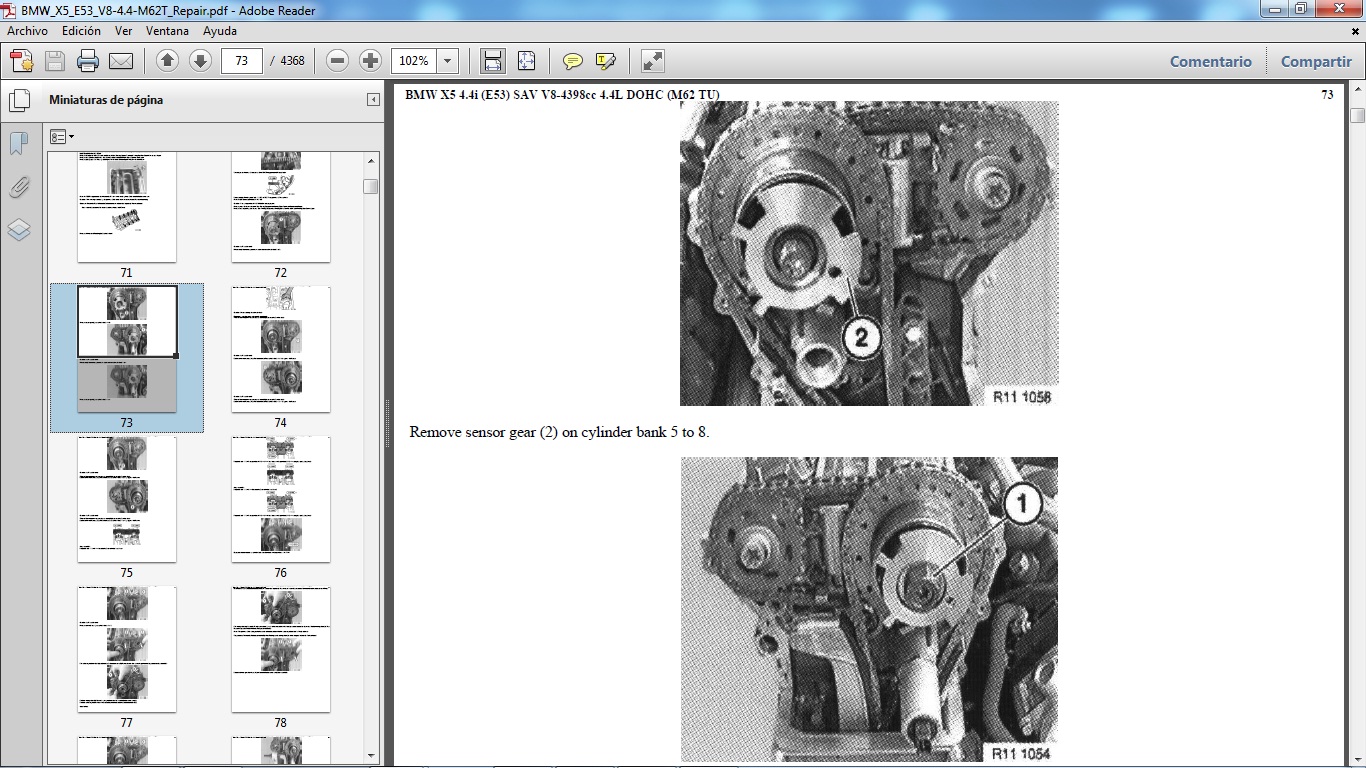Zoom out with the minus button
The width and height of the screenshot is (1366, 768).
(338, 61)
